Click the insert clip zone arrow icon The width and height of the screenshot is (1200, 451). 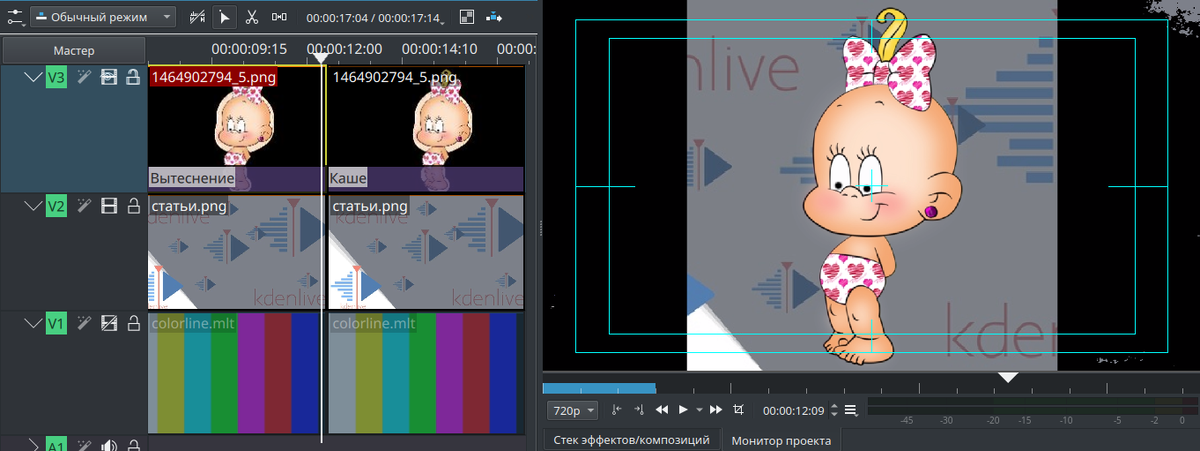pyautogui.click(x=495, y=17)
